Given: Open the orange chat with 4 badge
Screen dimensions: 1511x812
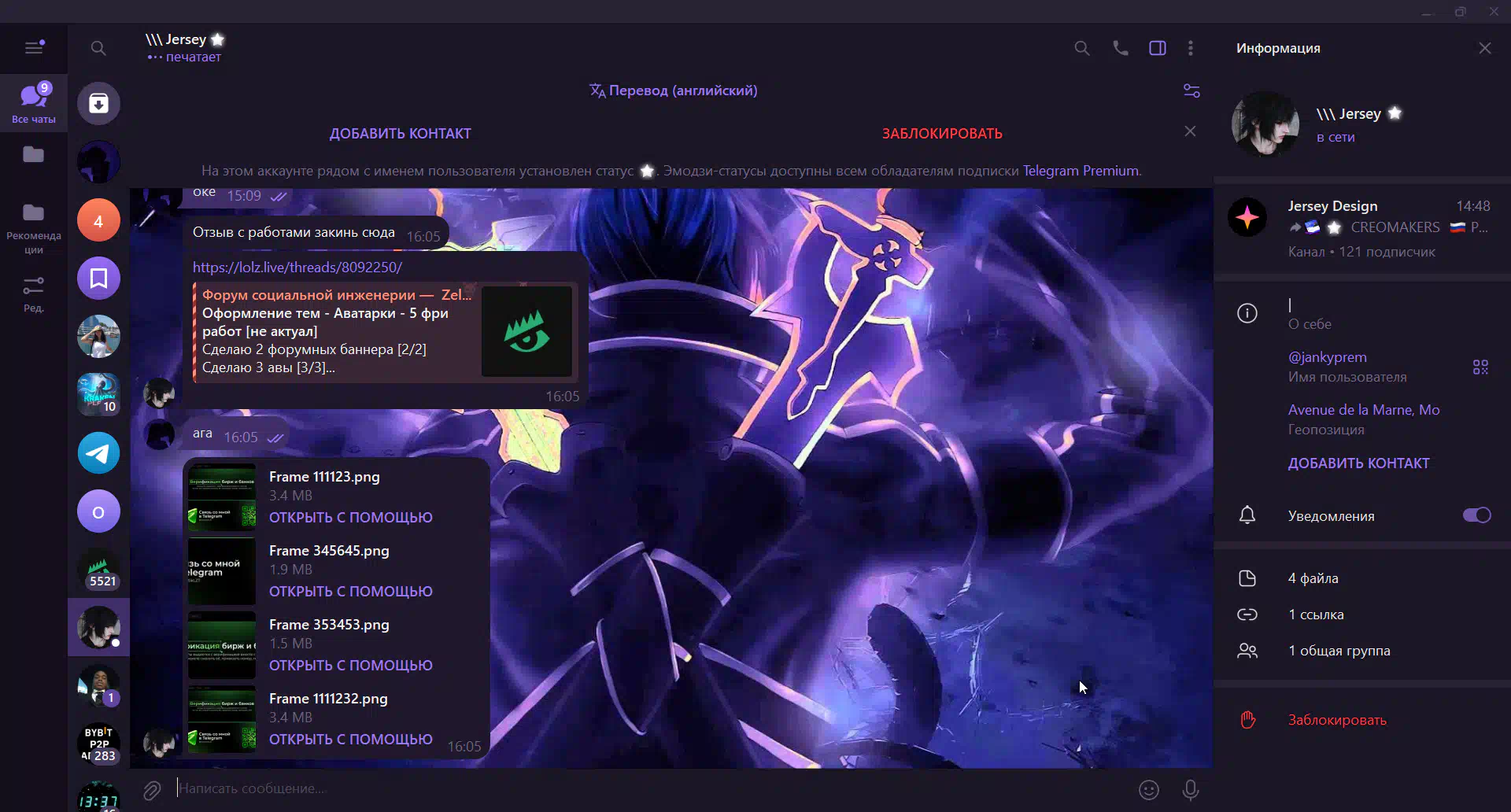Looking at the screenshot, I should pyautogui.click(x=98, y=220).
